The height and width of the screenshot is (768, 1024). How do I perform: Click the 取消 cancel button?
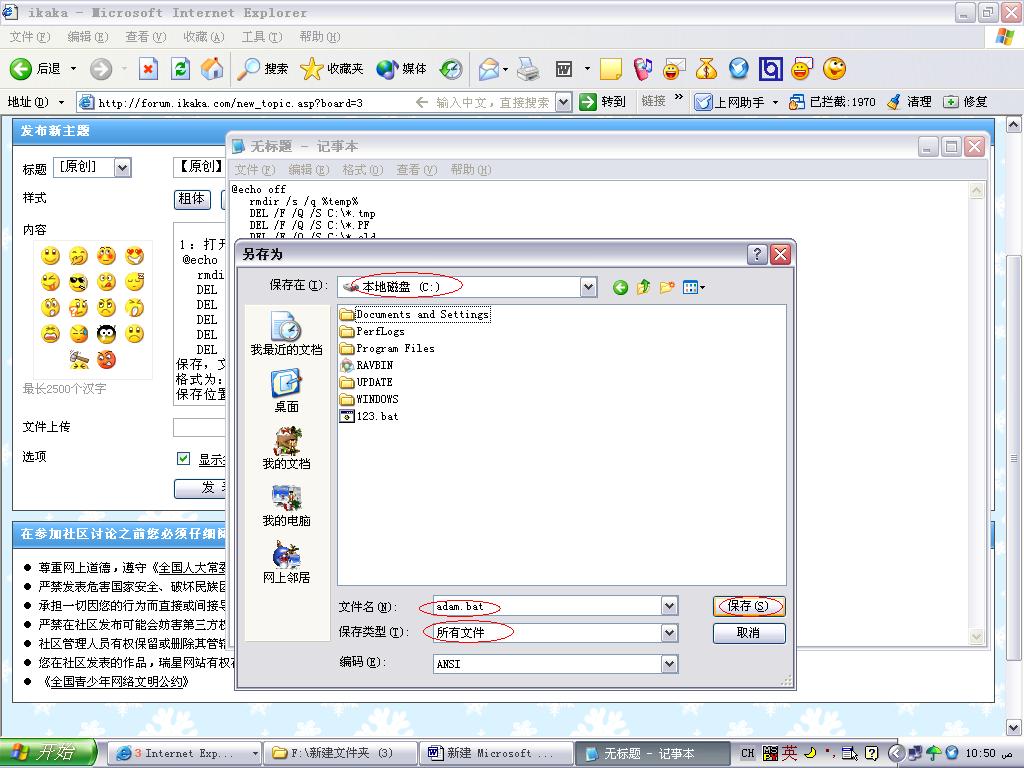[x=748, y=633]
